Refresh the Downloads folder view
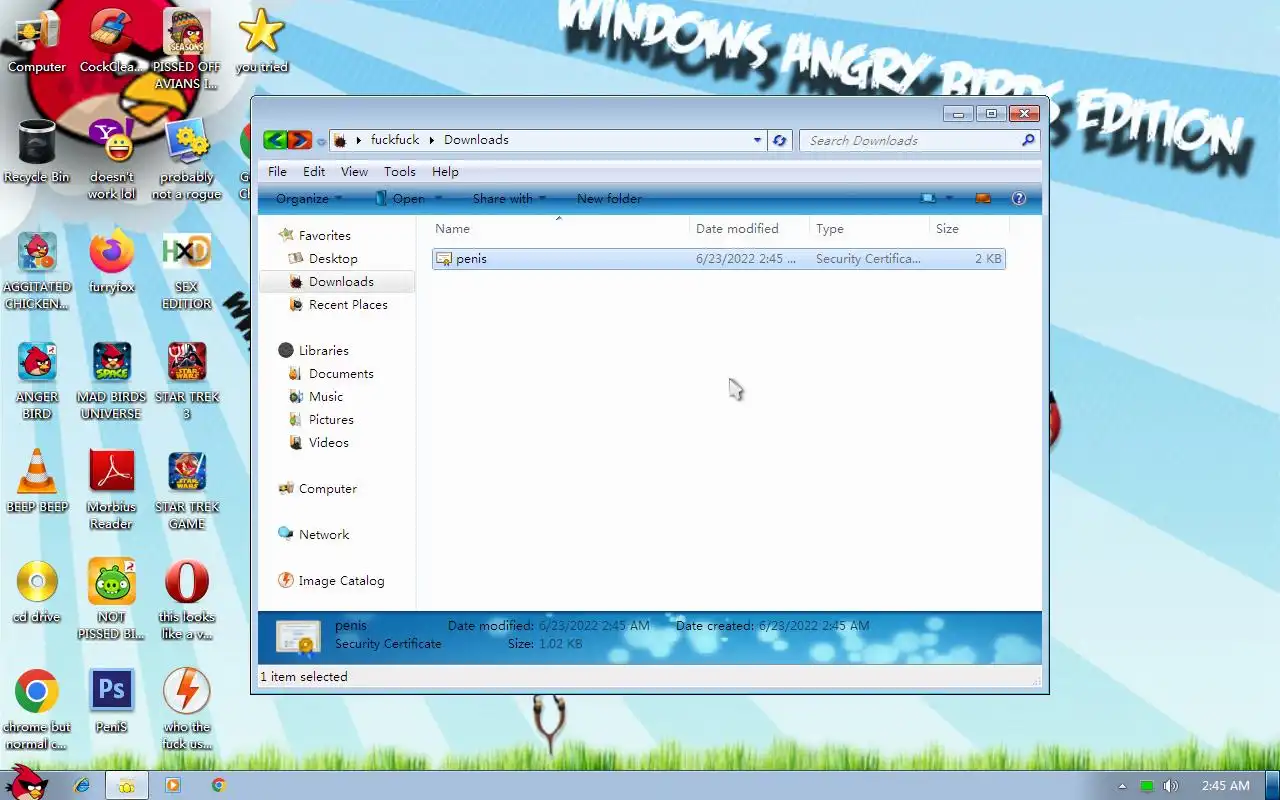The image size is (1280, 800). pos(780,140)
